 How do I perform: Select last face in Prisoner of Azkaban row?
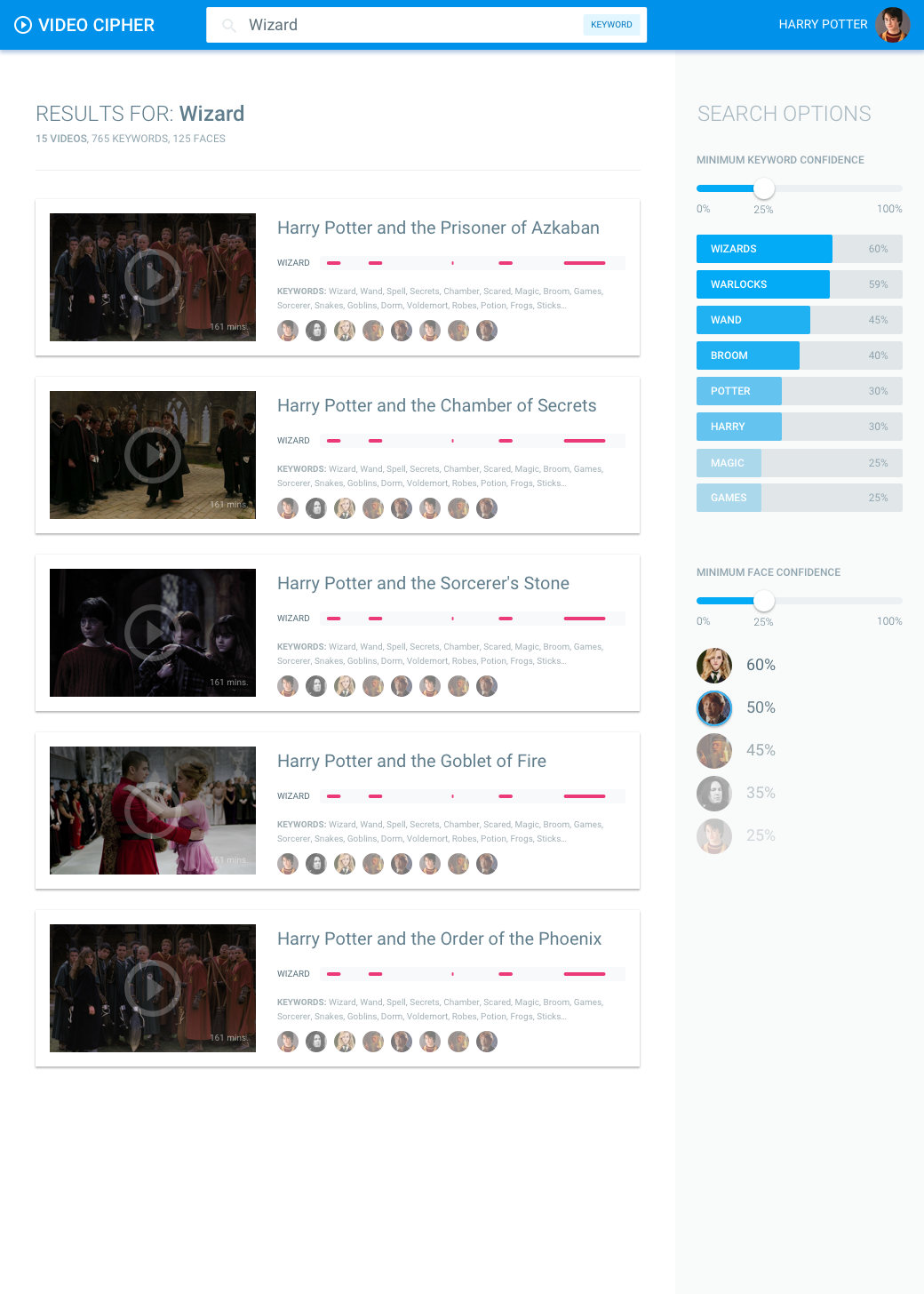(x=487, y=331)
